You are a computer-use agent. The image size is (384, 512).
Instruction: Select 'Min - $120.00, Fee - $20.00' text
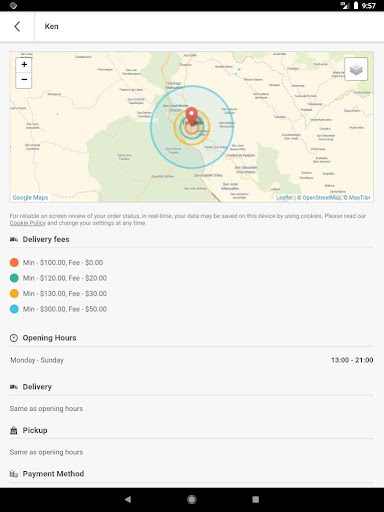pos(65,278)
